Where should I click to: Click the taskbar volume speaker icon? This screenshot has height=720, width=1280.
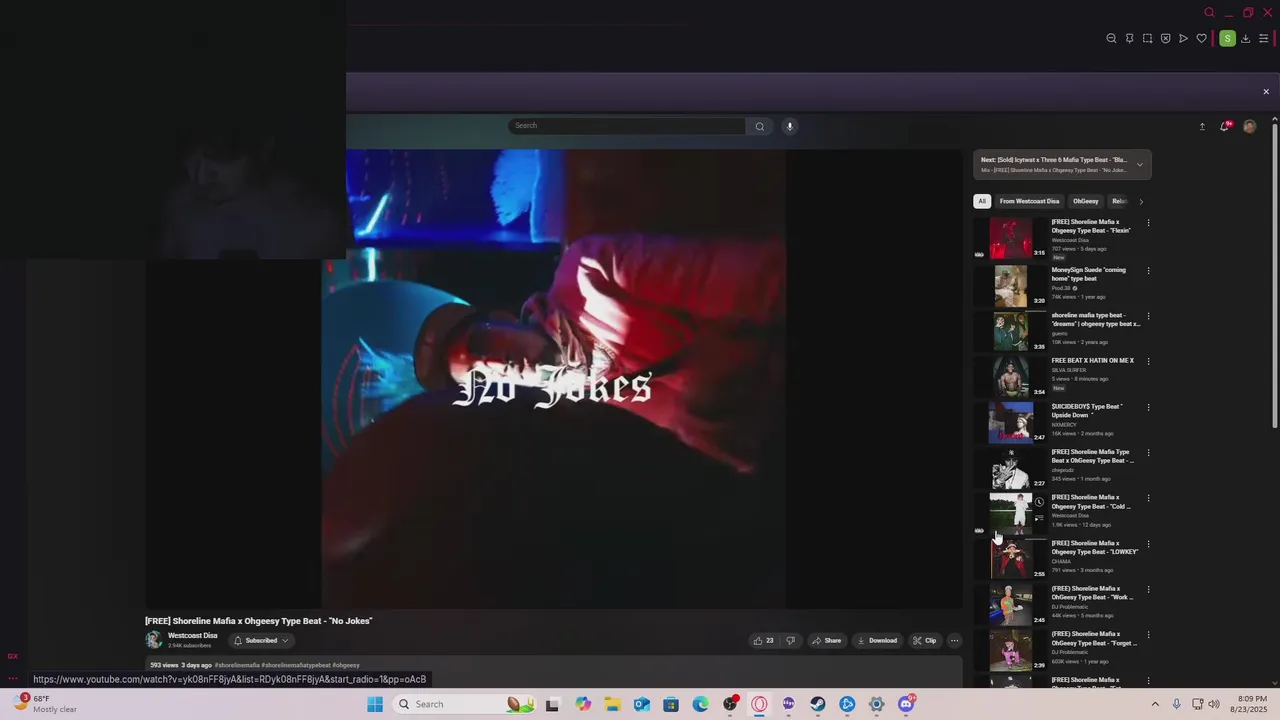(1215, 704)
